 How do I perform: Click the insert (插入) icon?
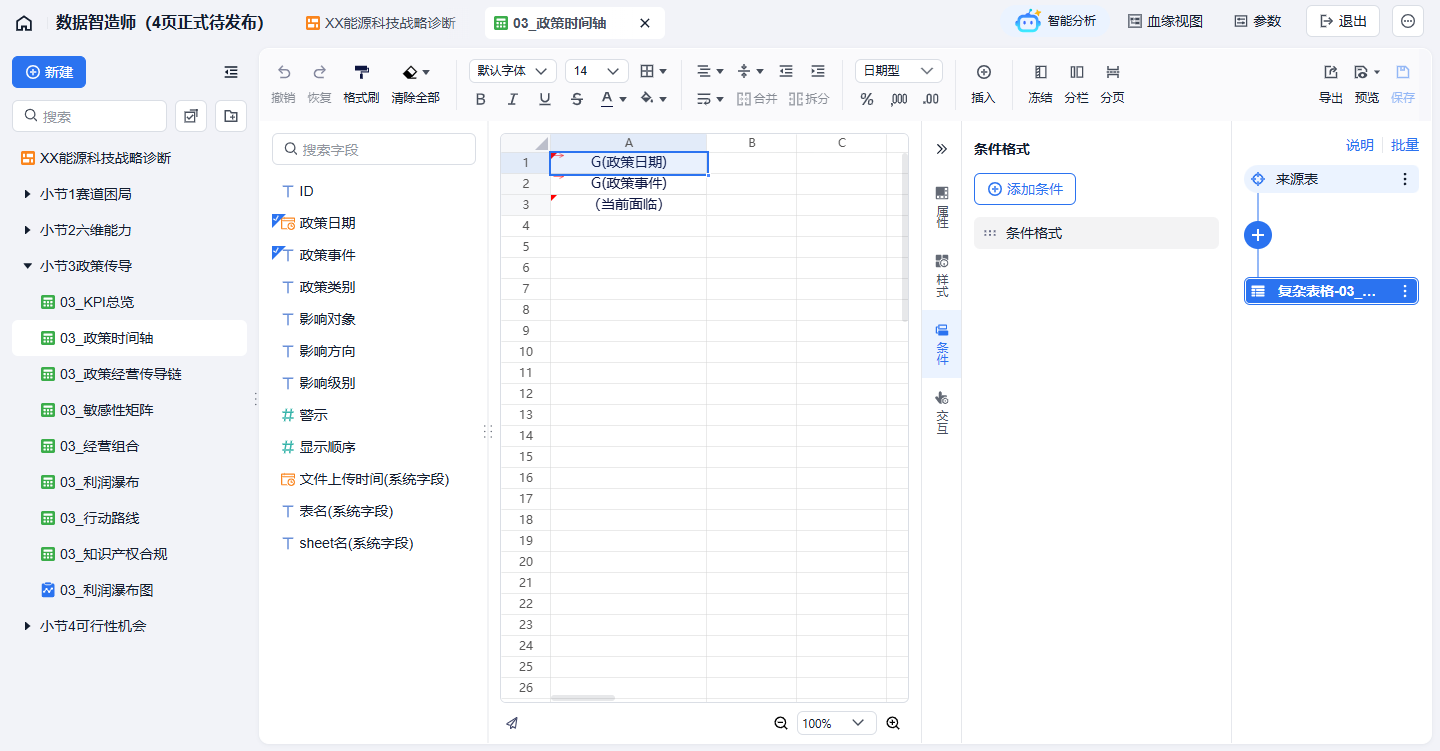pos(983,72)
